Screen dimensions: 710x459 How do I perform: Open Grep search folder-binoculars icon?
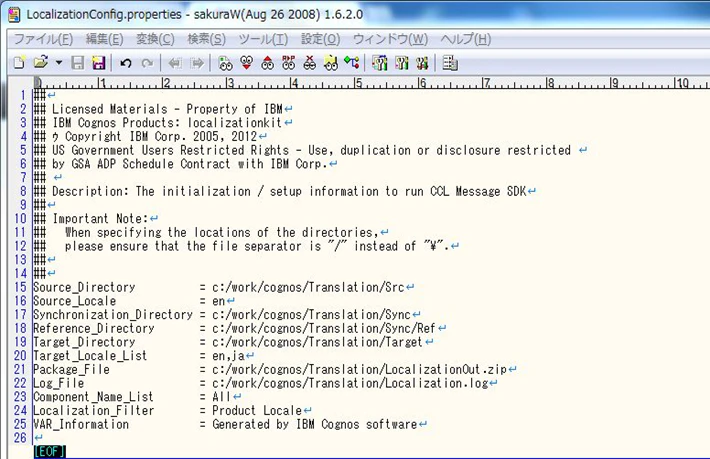tap(331, 63)
